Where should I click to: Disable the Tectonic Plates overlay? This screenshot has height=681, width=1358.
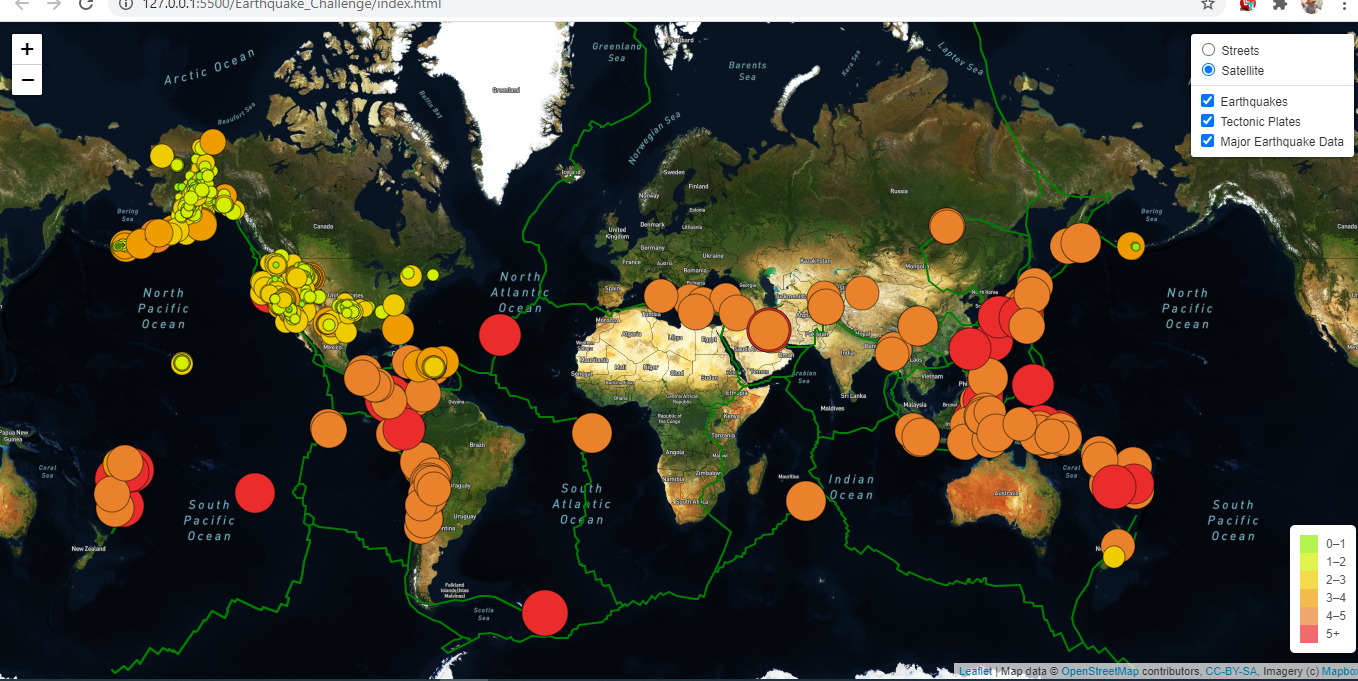(1206, 120)
